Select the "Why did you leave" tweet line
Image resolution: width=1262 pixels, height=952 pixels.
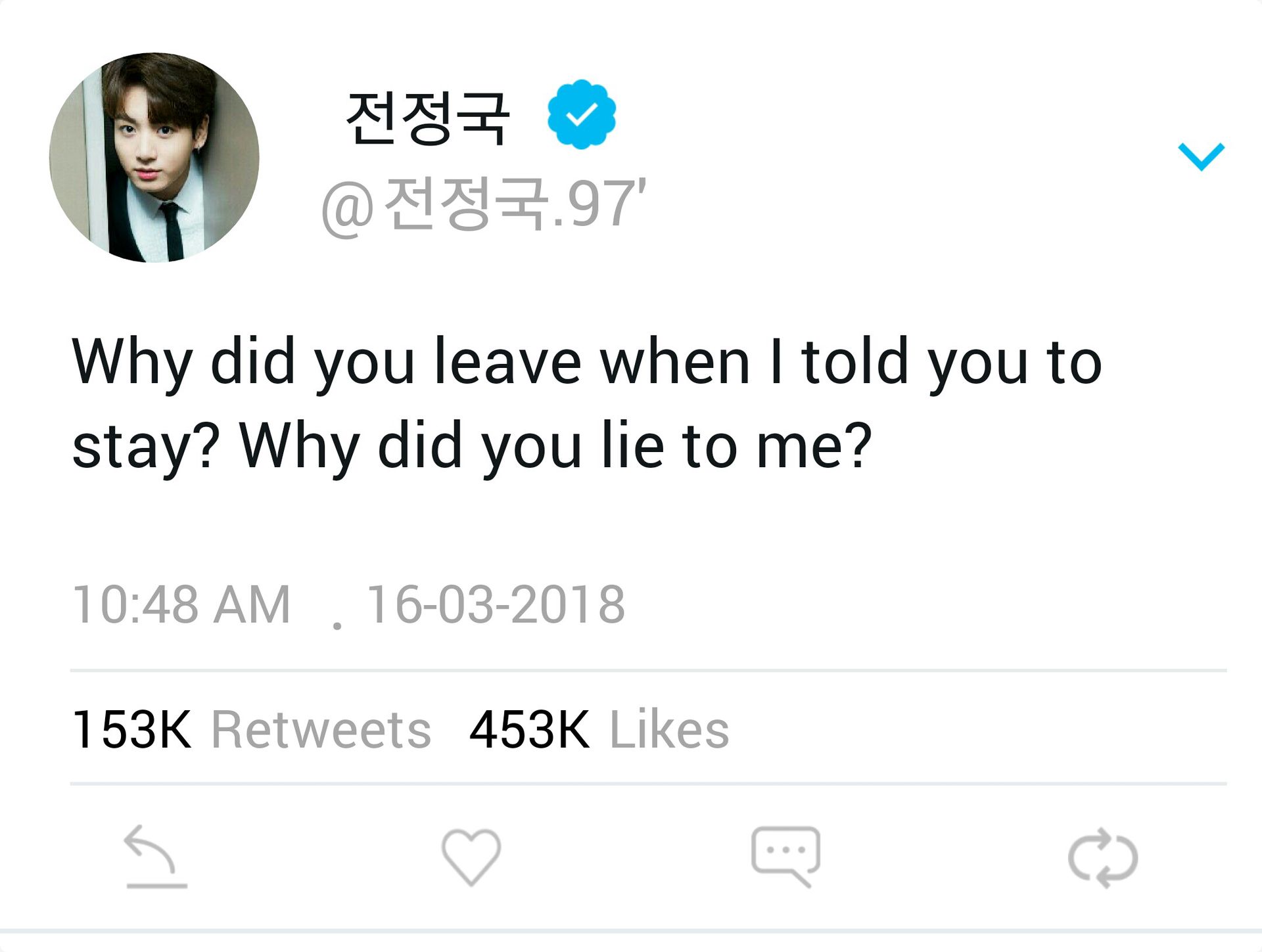[x=586, y=363]
